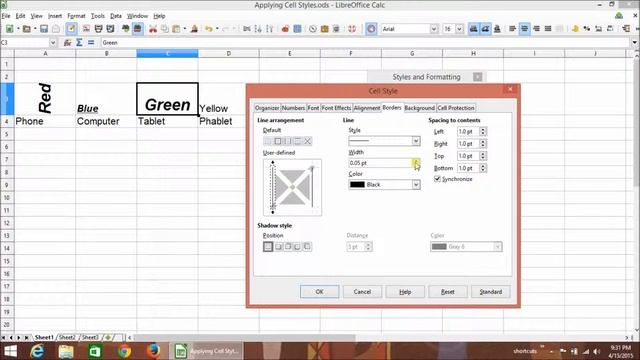Open the line Style dropdown
The image size is (640, 360).
(x=416, y=141)
